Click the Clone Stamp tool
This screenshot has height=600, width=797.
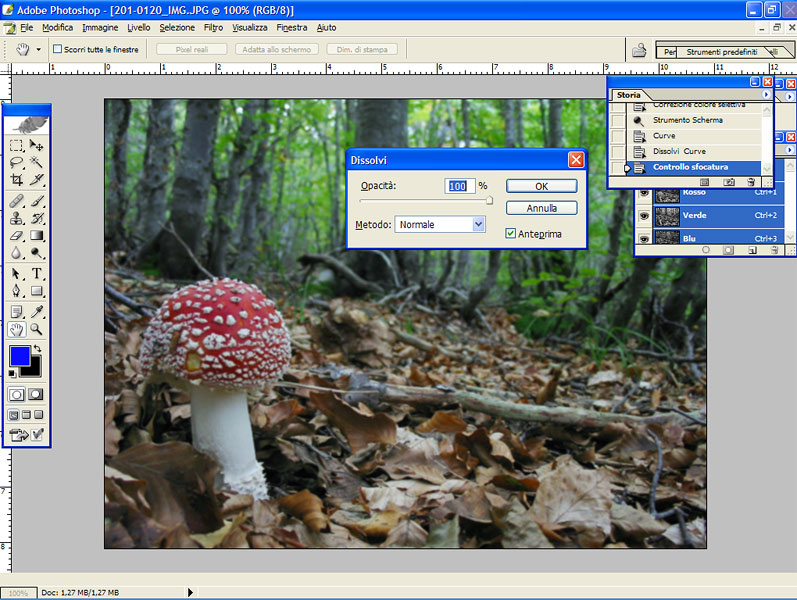[x=16, y=218]
